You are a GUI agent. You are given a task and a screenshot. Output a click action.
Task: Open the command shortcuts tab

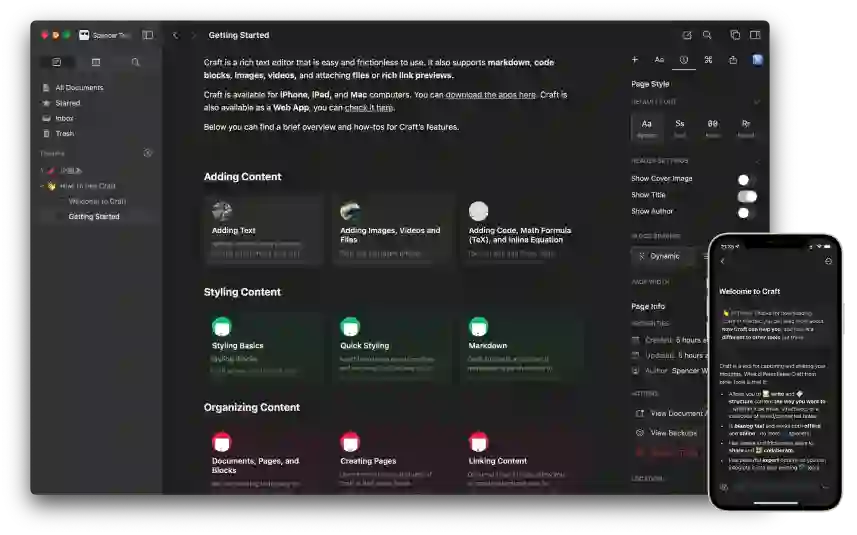708,60
